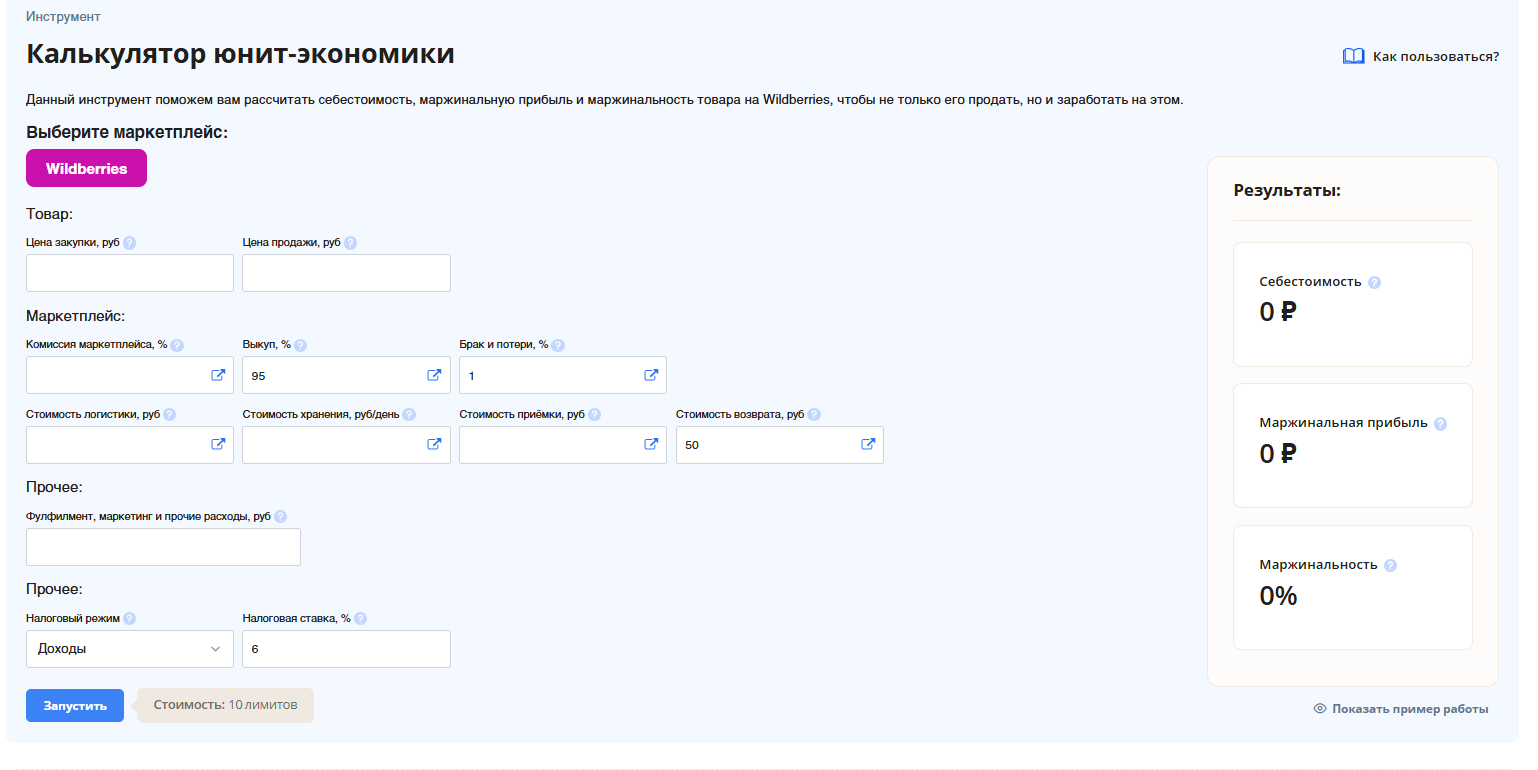This screenshot has width=1538, height=770.
Task: Show help tooltip for Маржинальная прибыль result
Action: (x=1440, y=424)
